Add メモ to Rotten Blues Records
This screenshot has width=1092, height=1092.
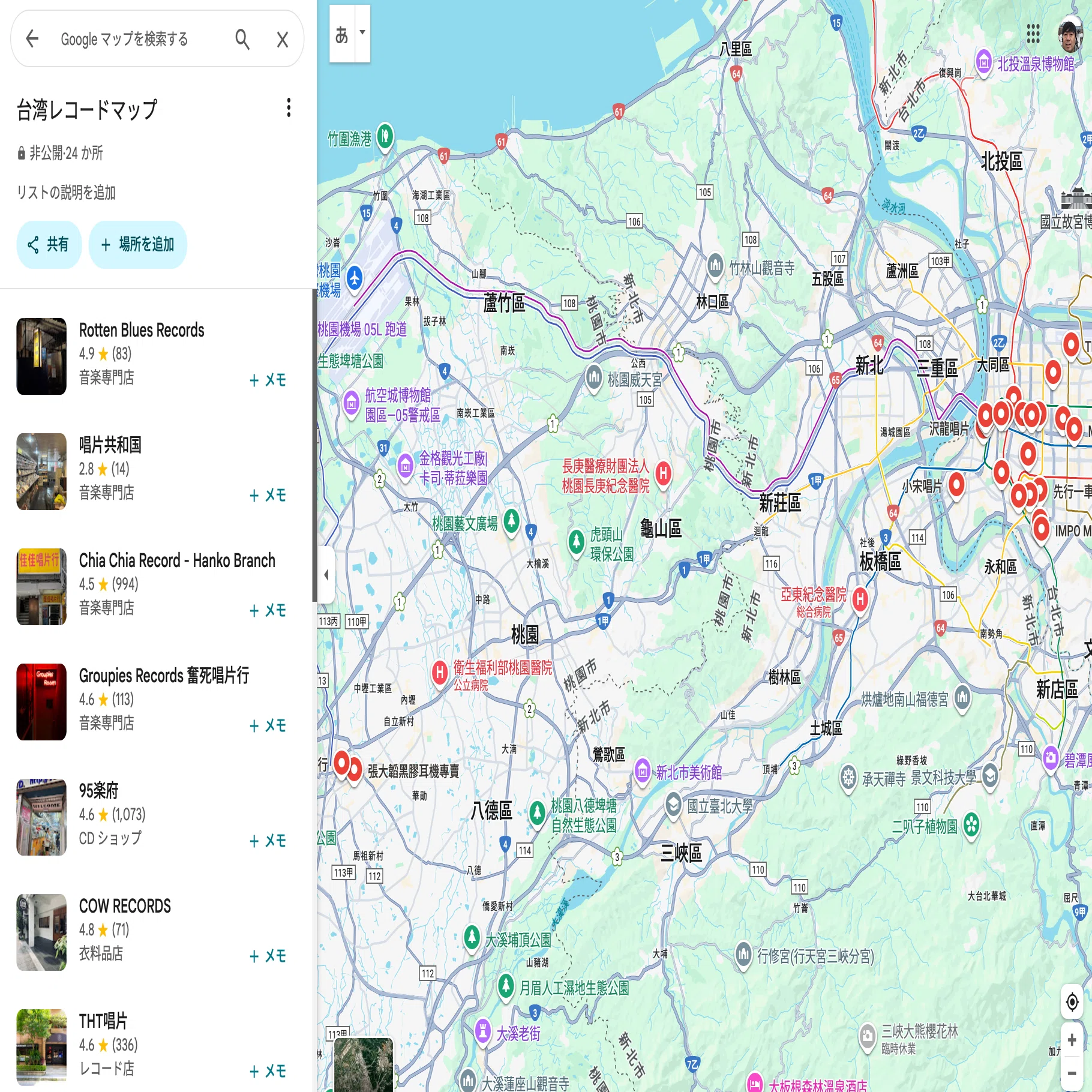[268, 380]
